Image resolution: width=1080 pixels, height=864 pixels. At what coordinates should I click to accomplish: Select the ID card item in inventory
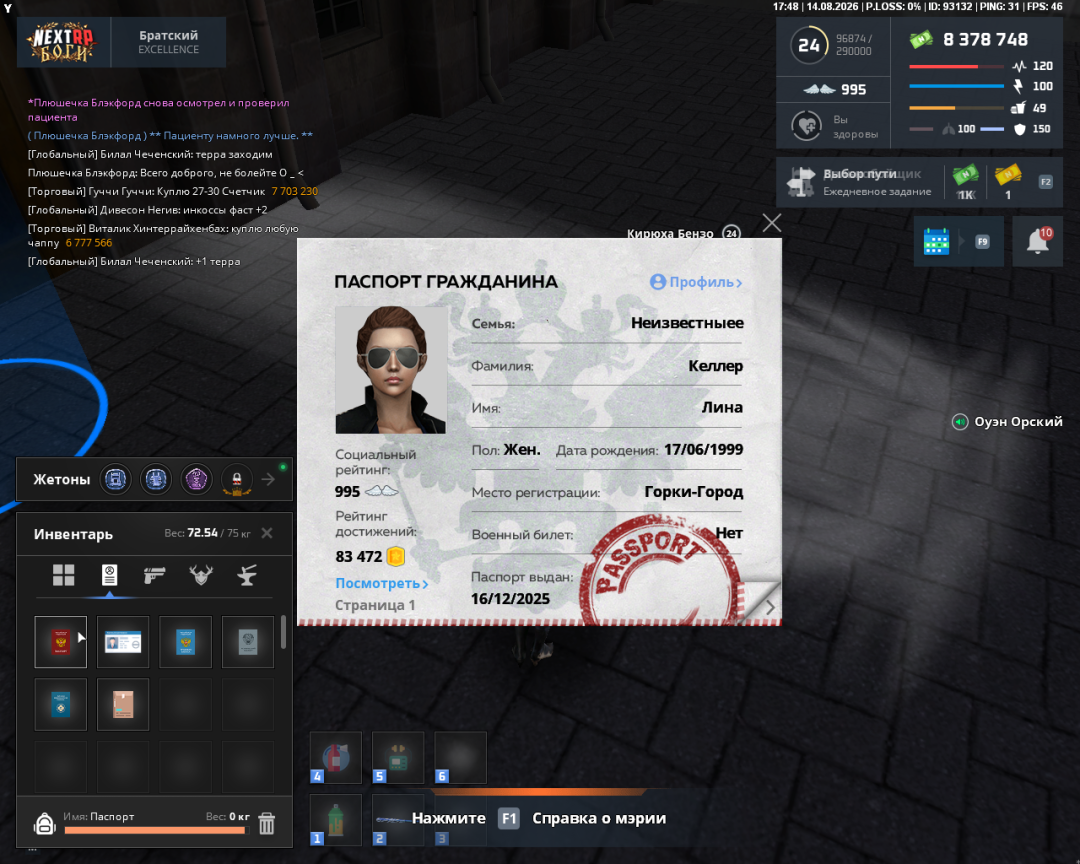[123, 642]
